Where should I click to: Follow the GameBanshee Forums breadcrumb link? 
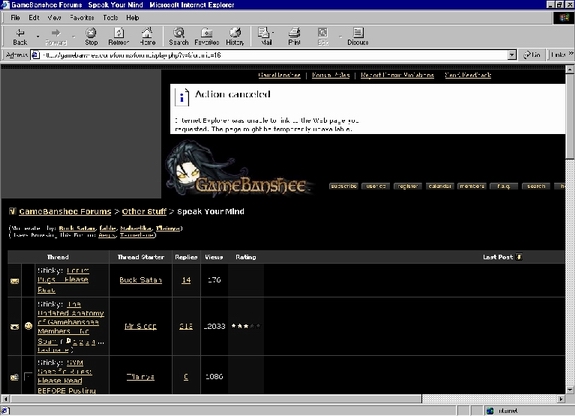point(65,212)
